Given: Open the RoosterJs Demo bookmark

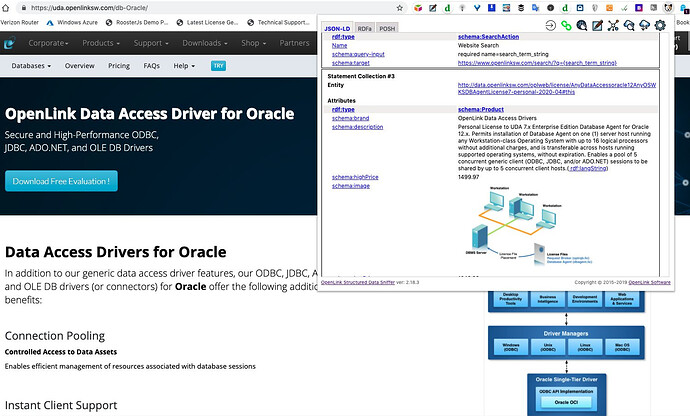Looking at the screenshot, I should pos(137,22).
